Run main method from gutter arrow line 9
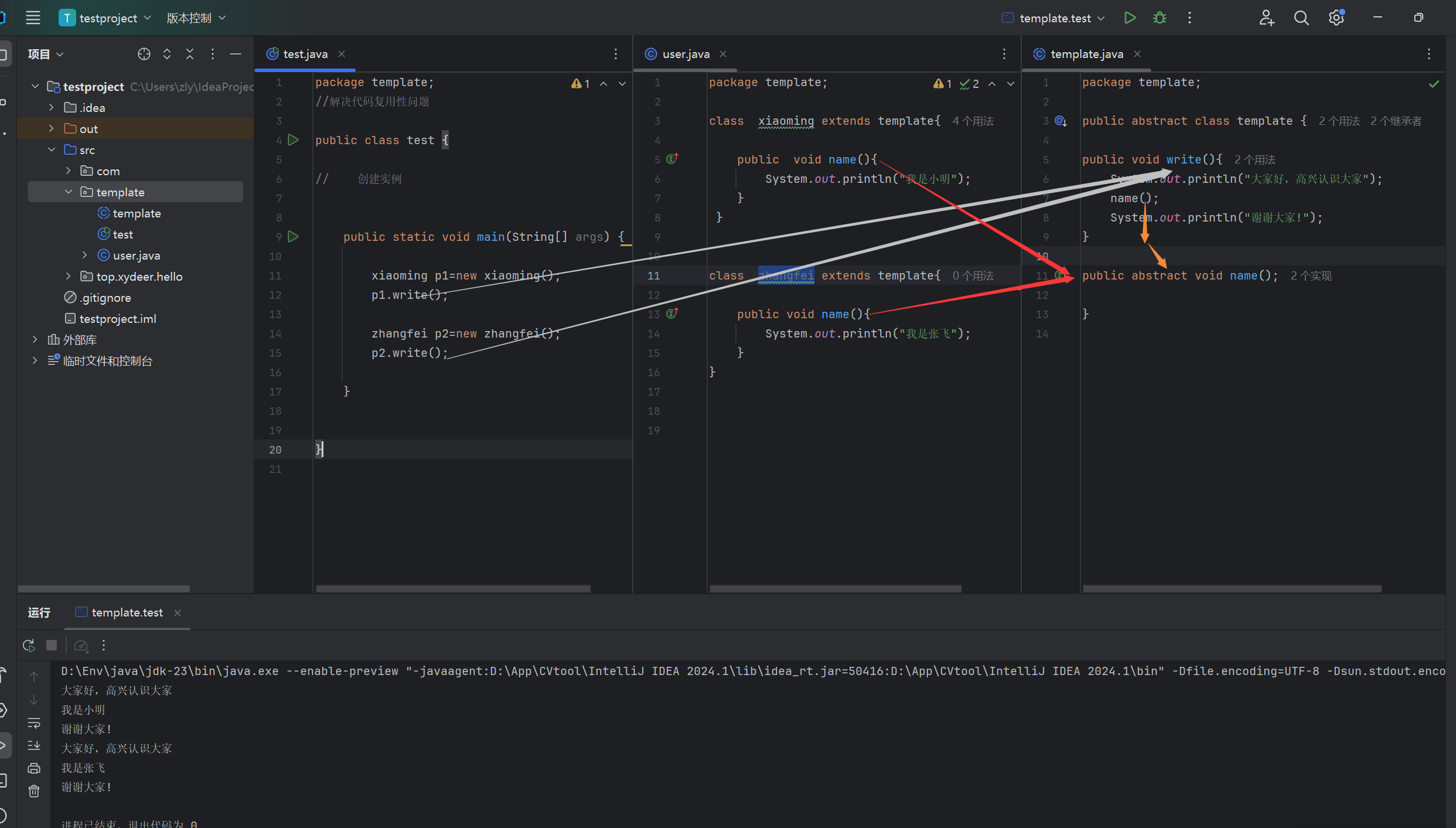Viewport: 1456px width, 828px height. pos(294,237)
